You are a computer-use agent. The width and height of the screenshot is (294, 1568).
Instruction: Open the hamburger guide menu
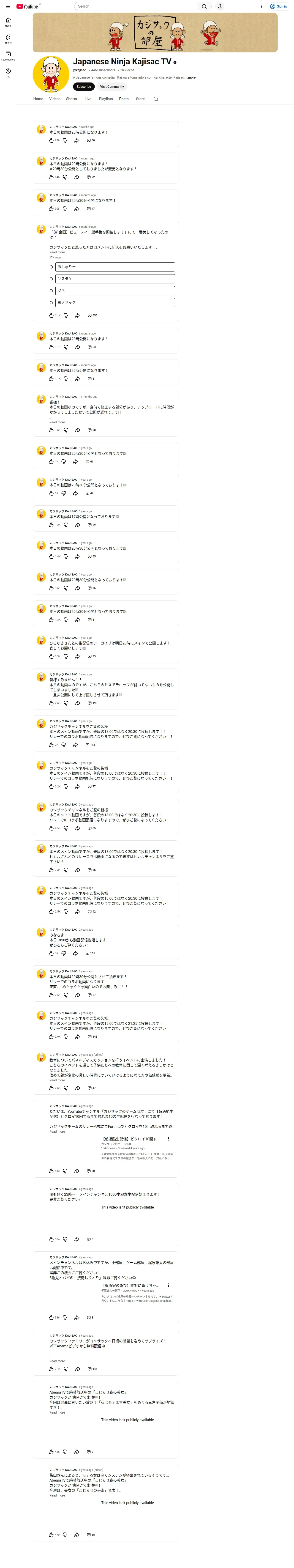pos(8,6)
